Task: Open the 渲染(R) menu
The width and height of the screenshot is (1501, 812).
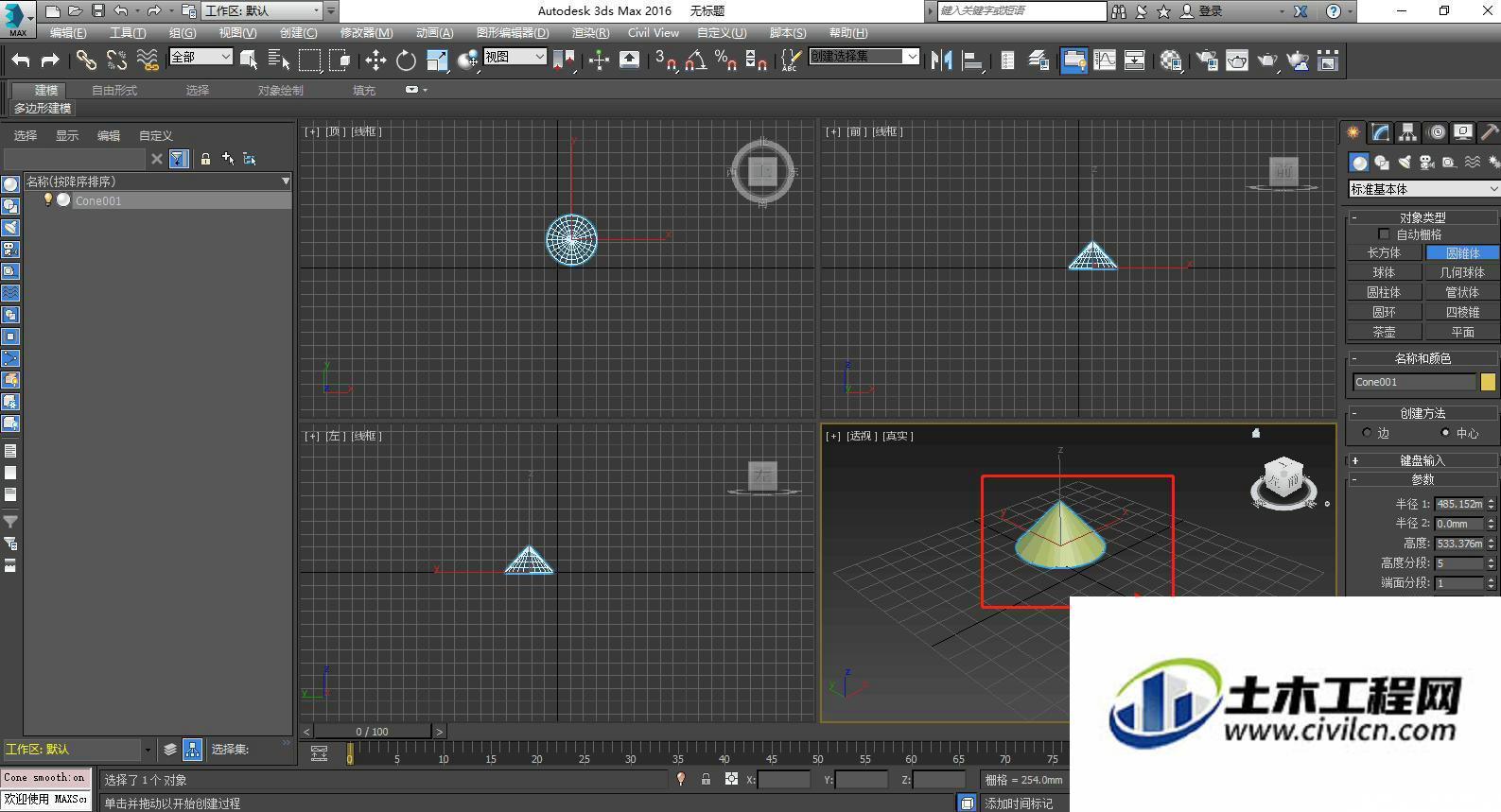Action: coord(590,33)
